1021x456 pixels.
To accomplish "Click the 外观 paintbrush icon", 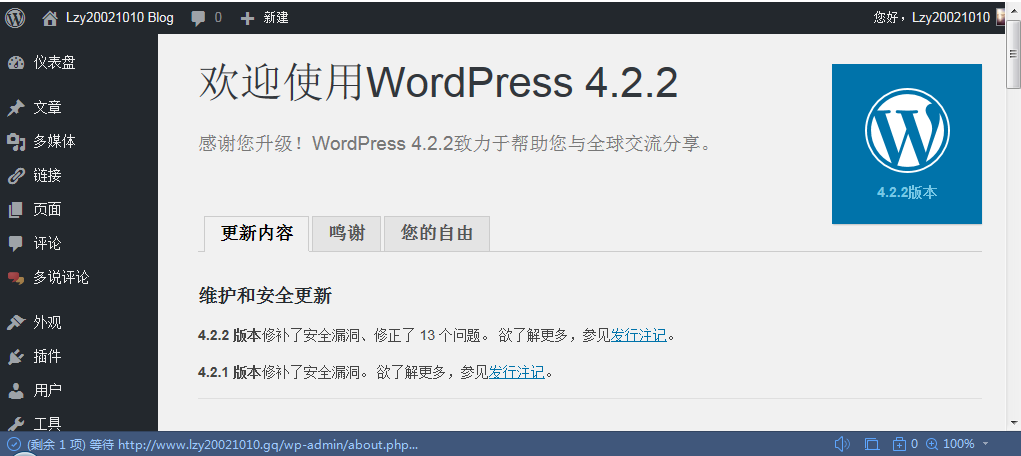I will (x=16, y=323).
